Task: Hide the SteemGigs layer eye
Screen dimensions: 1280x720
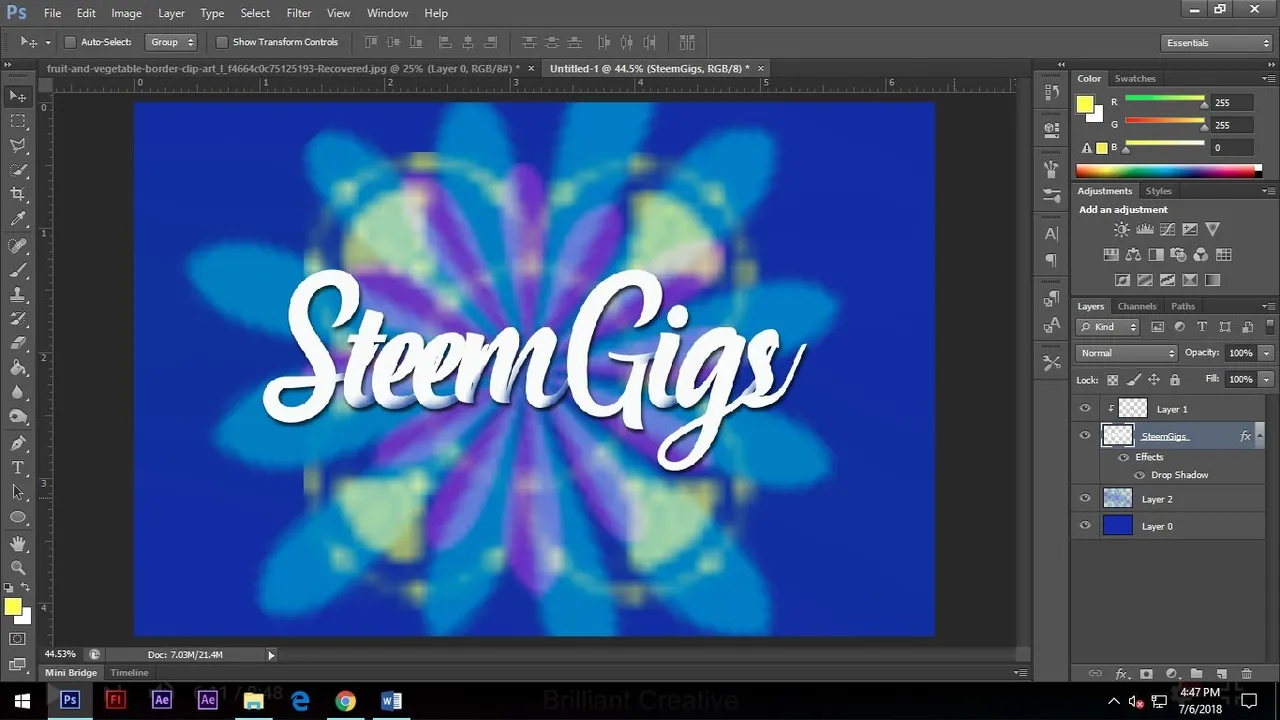Action: (1085, 435)
